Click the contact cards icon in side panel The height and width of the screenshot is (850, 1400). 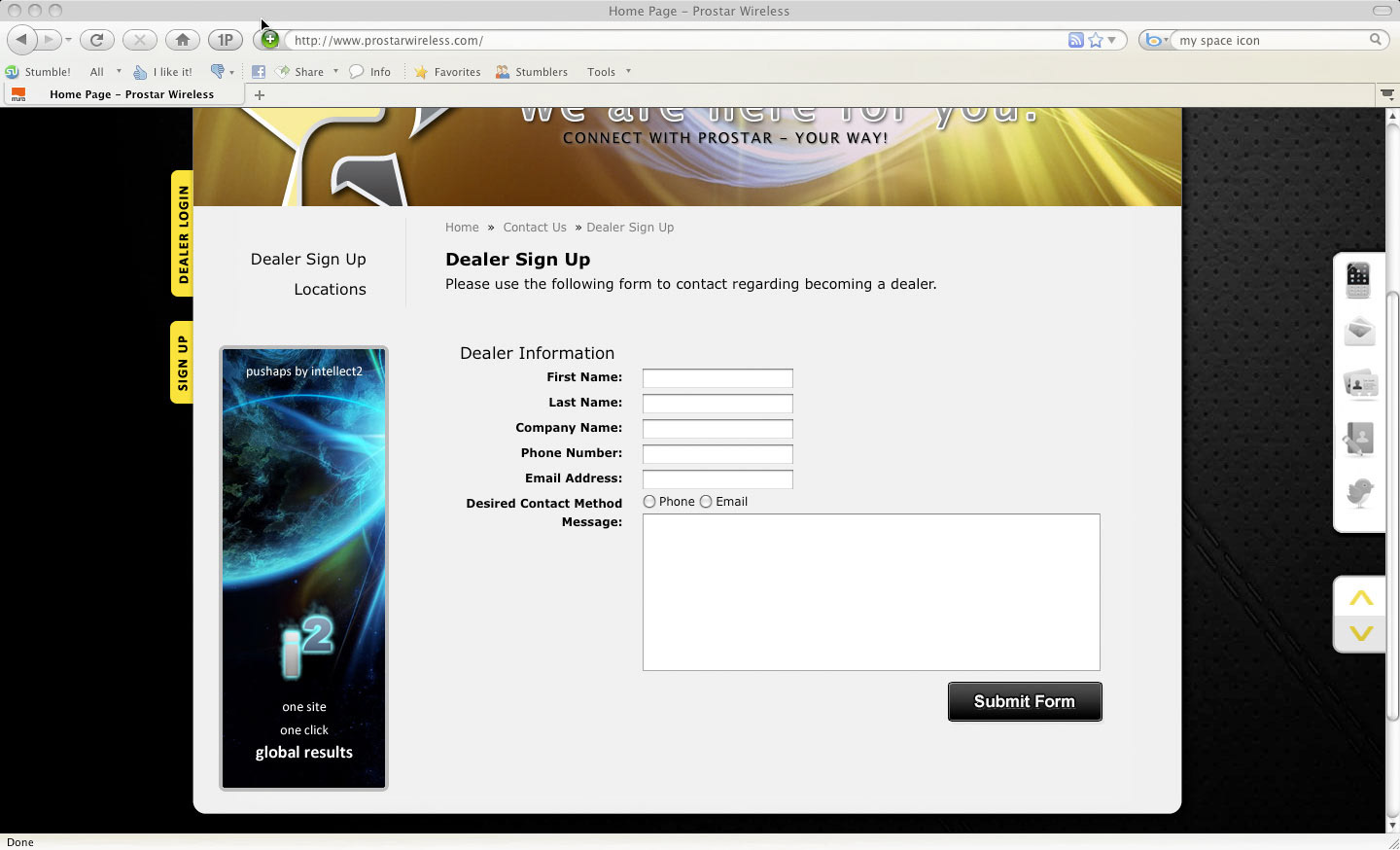pyautogui.click(x=1360, y=385)
